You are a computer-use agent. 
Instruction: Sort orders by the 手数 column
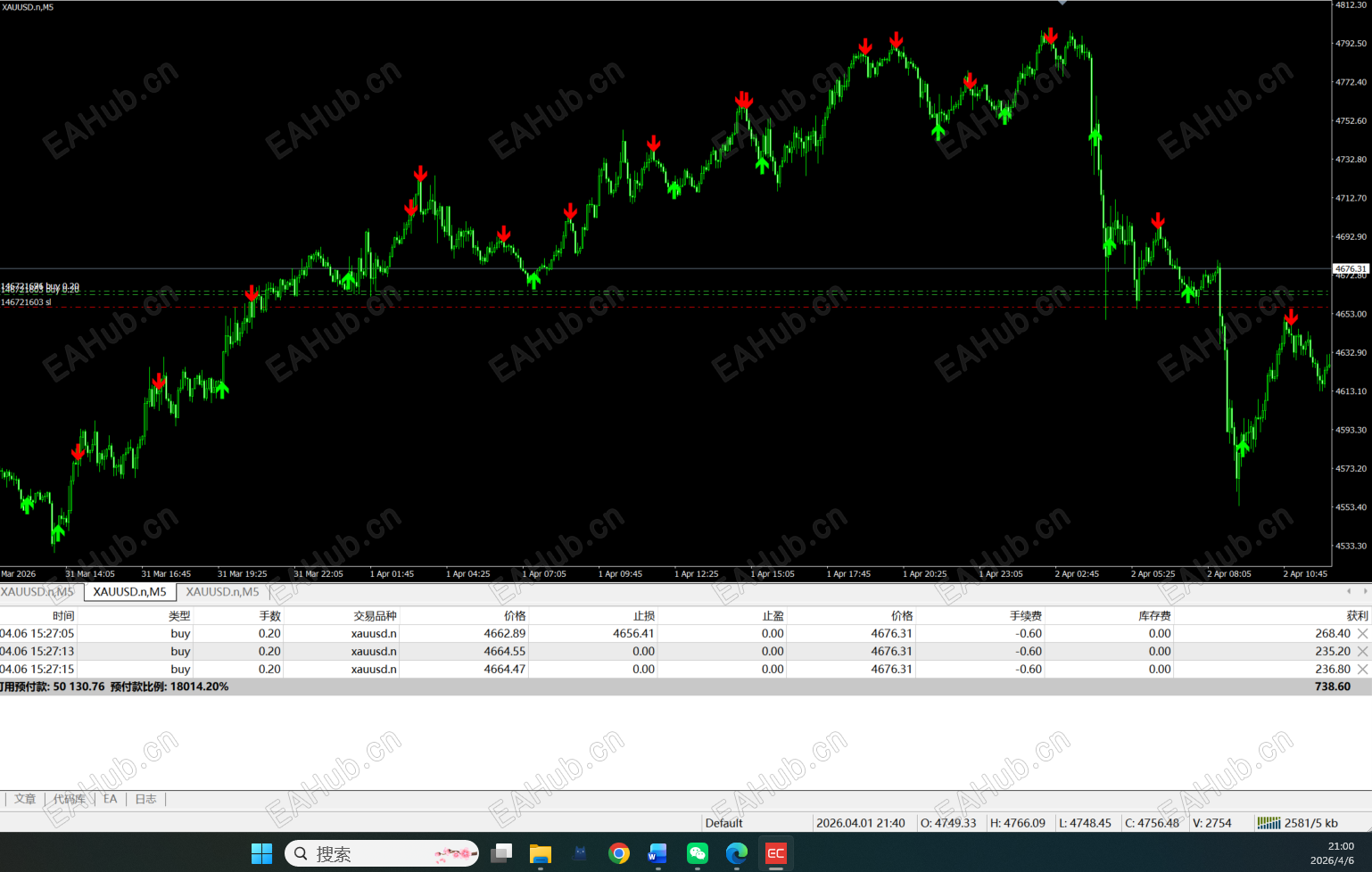pyautogui.click(x=269, y=616)
